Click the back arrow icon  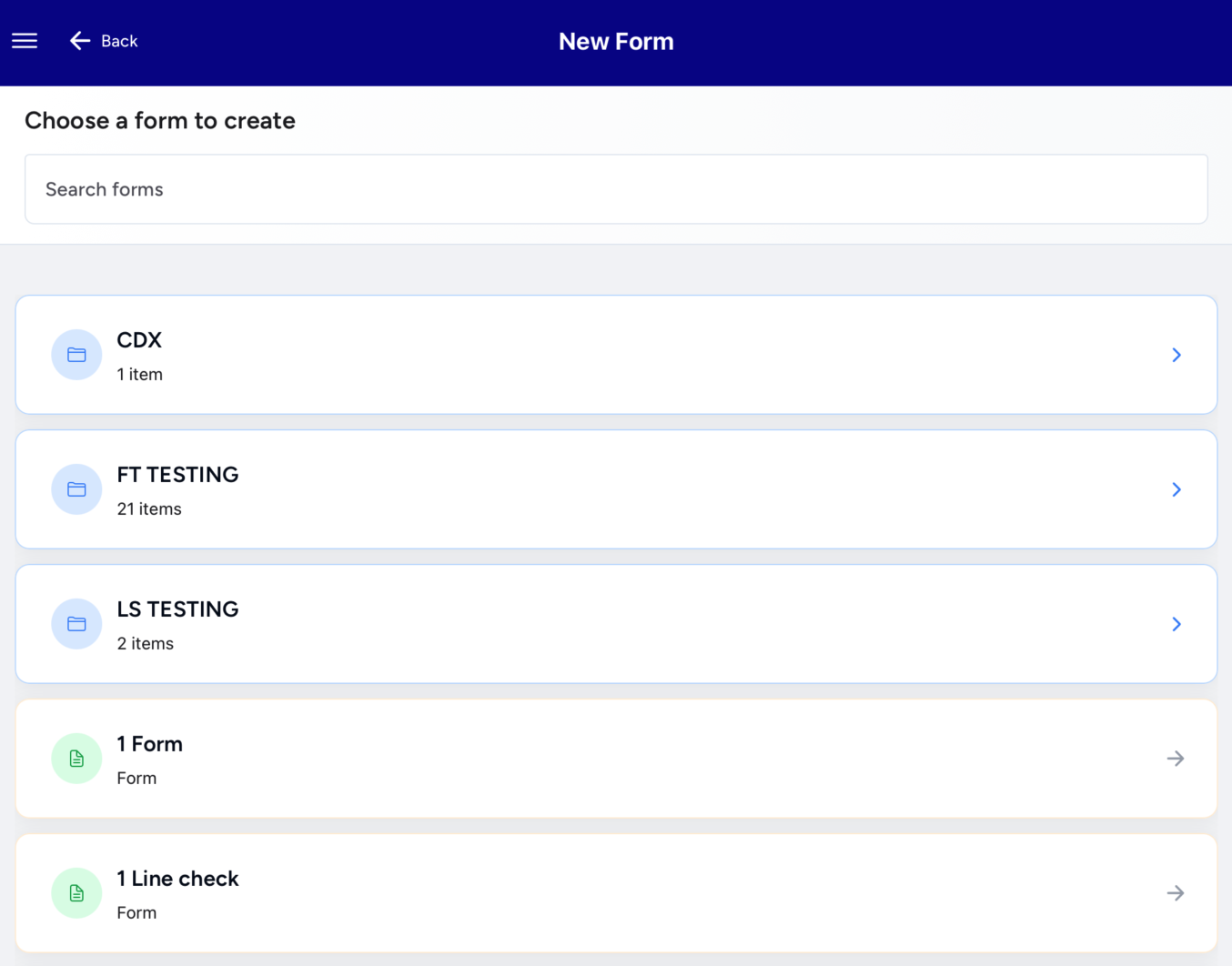point(80,41)
